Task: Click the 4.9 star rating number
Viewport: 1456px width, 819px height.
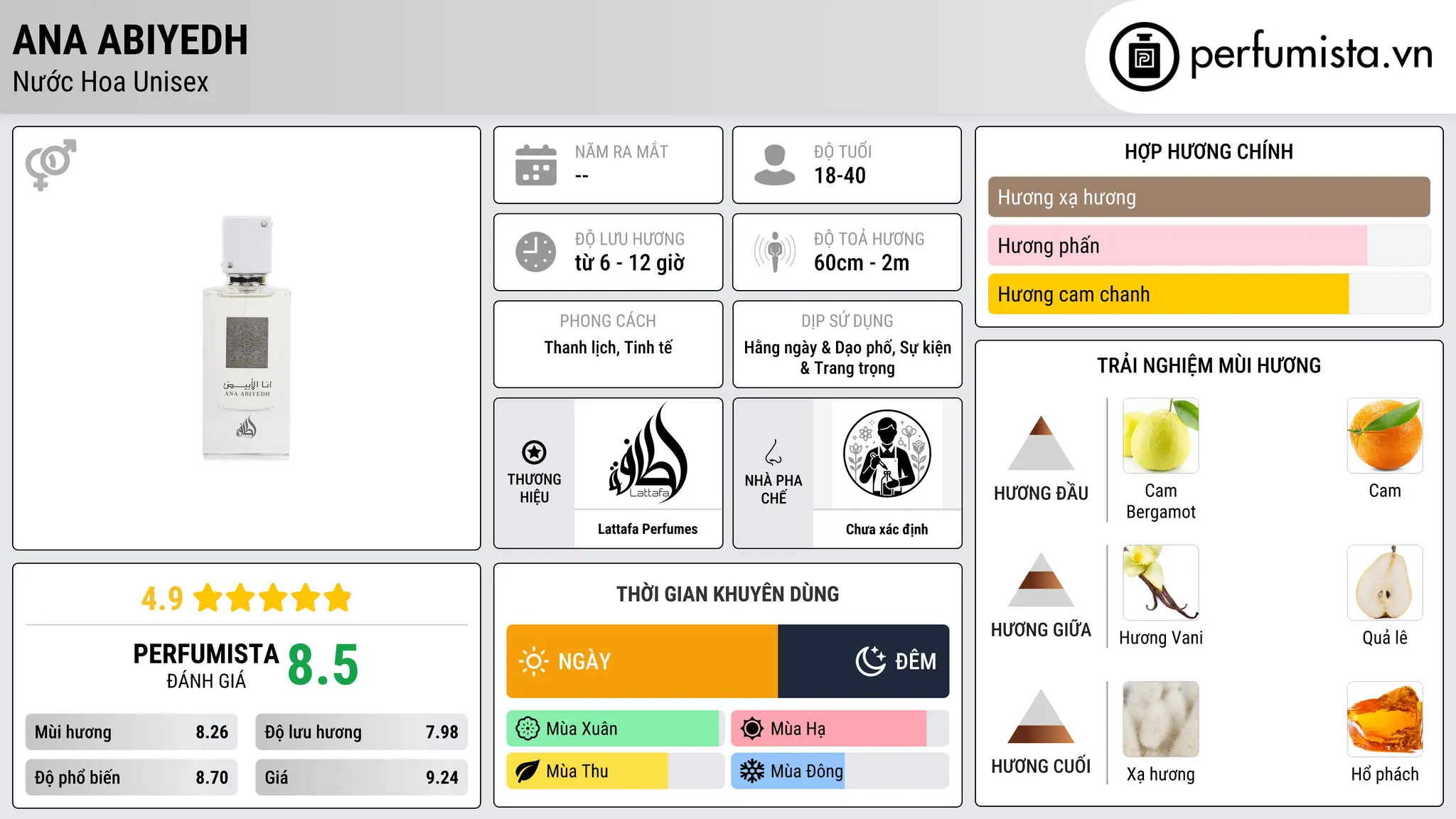Action: [x=162, y=599]
